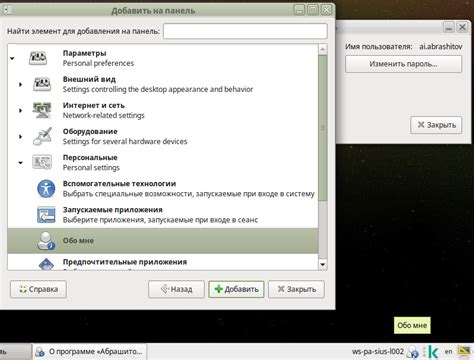
Task: Click Изменить пароль in user window
Action: point(403,64)
